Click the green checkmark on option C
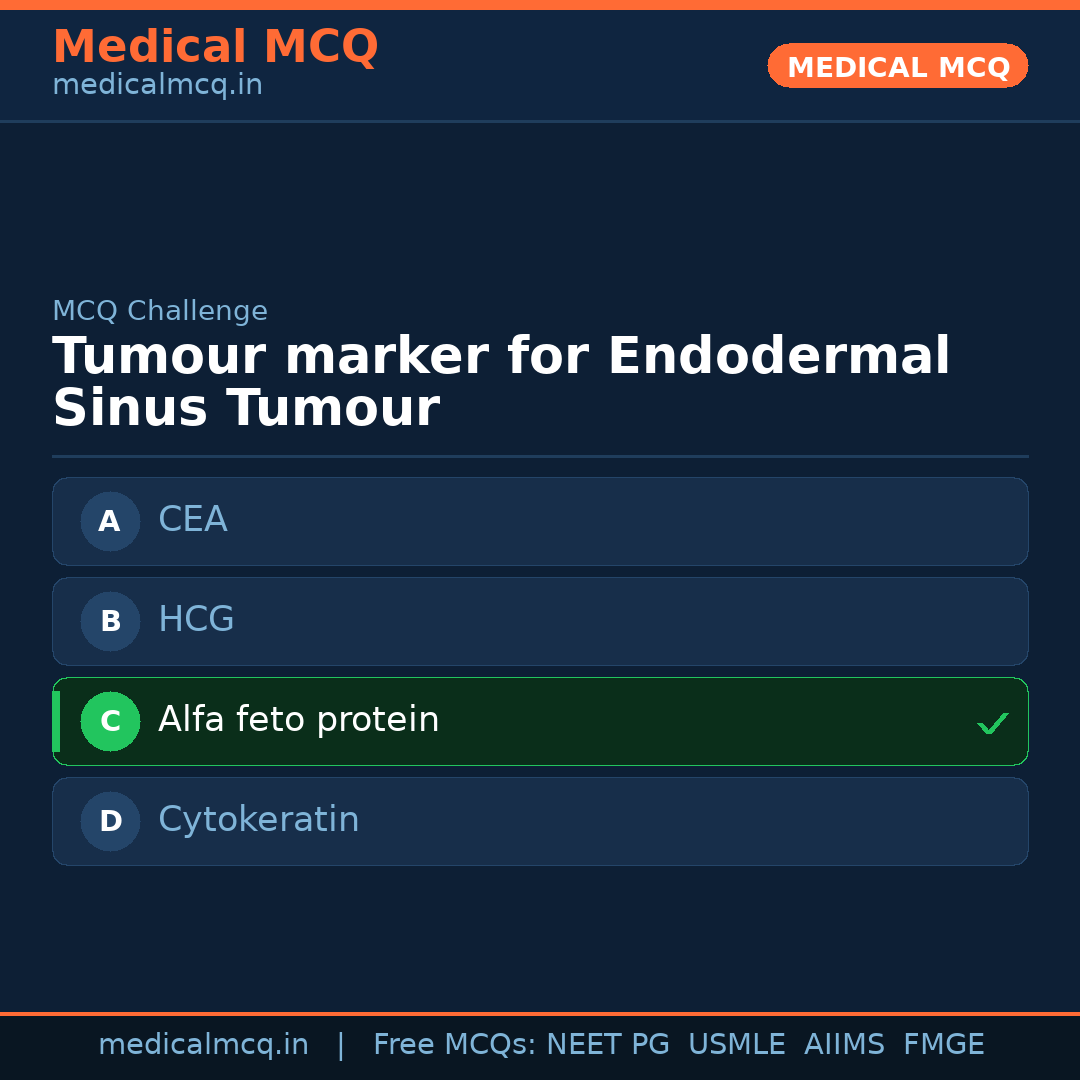 pos(992,723)
